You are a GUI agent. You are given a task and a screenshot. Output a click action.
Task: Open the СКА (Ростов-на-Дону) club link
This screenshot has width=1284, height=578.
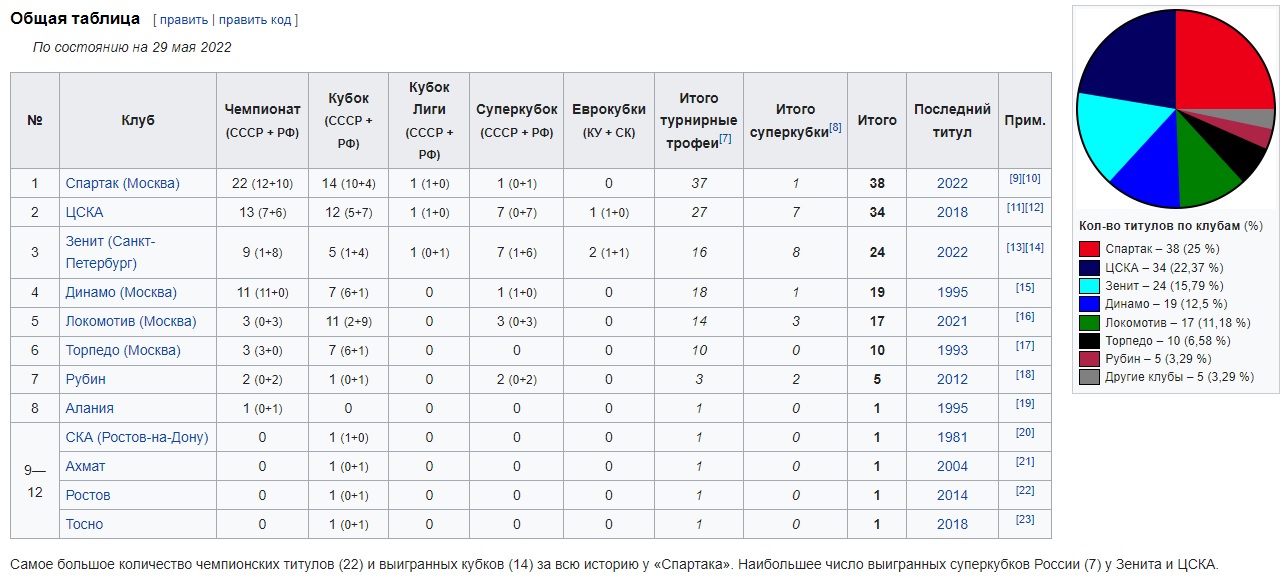click(x=137, y=437)
